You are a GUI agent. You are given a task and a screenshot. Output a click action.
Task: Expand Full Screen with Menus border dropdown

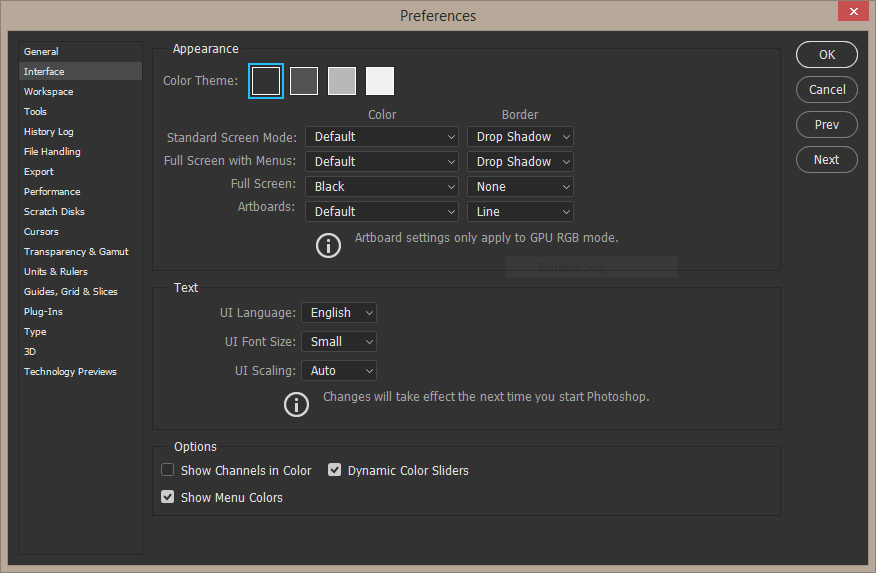(521, 161)
